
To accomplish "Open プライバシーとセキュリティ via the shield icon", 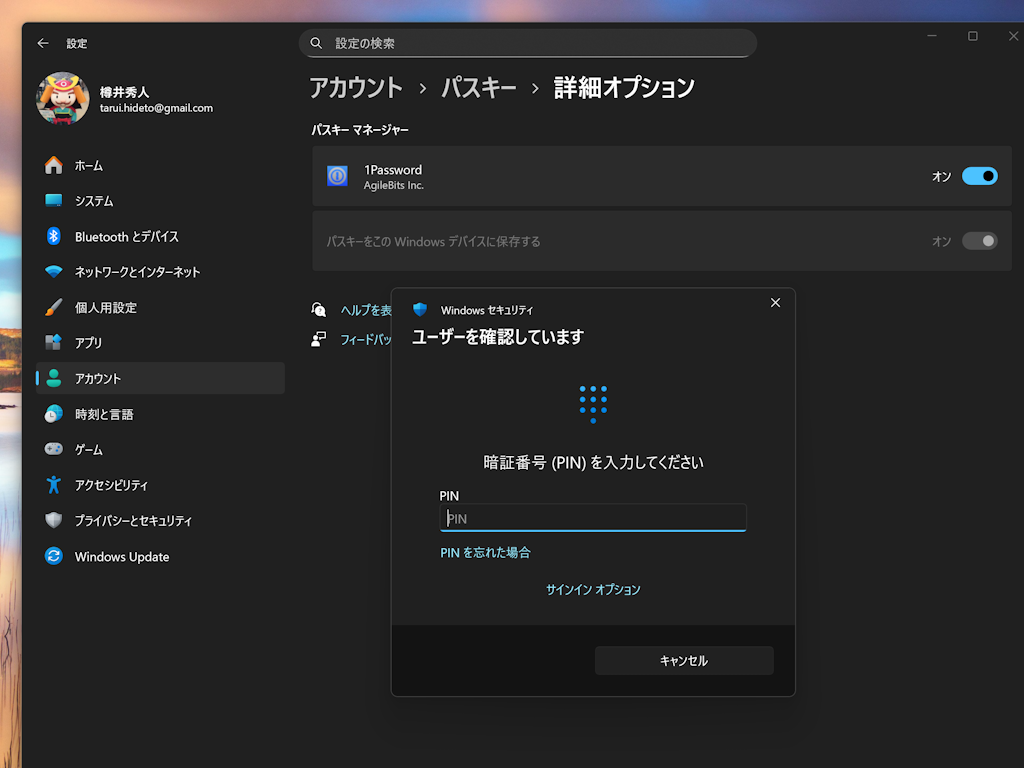I will [x=54, y=520].
